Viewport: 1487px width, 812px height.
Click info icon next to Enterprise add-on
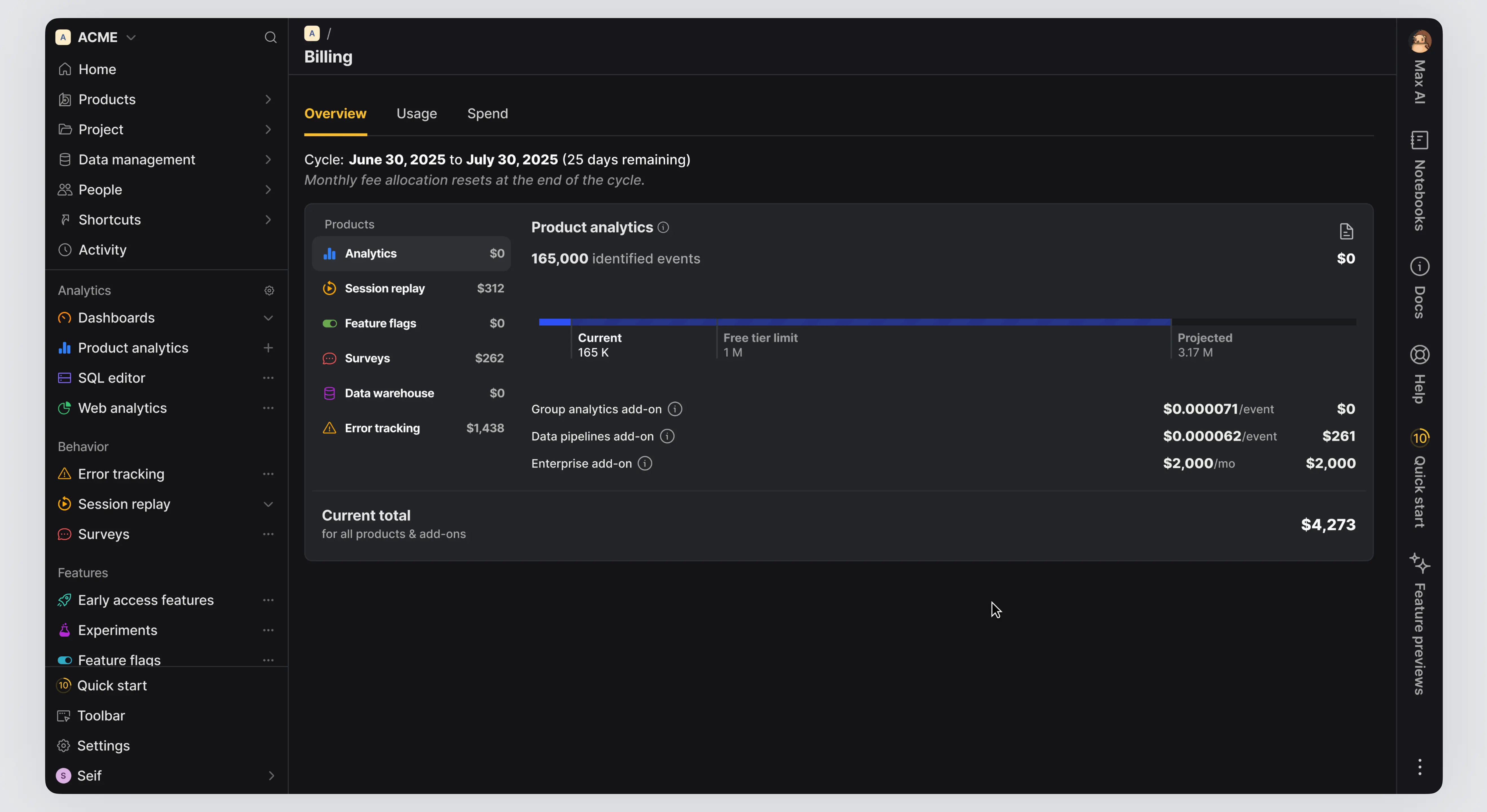coord(645,464)
